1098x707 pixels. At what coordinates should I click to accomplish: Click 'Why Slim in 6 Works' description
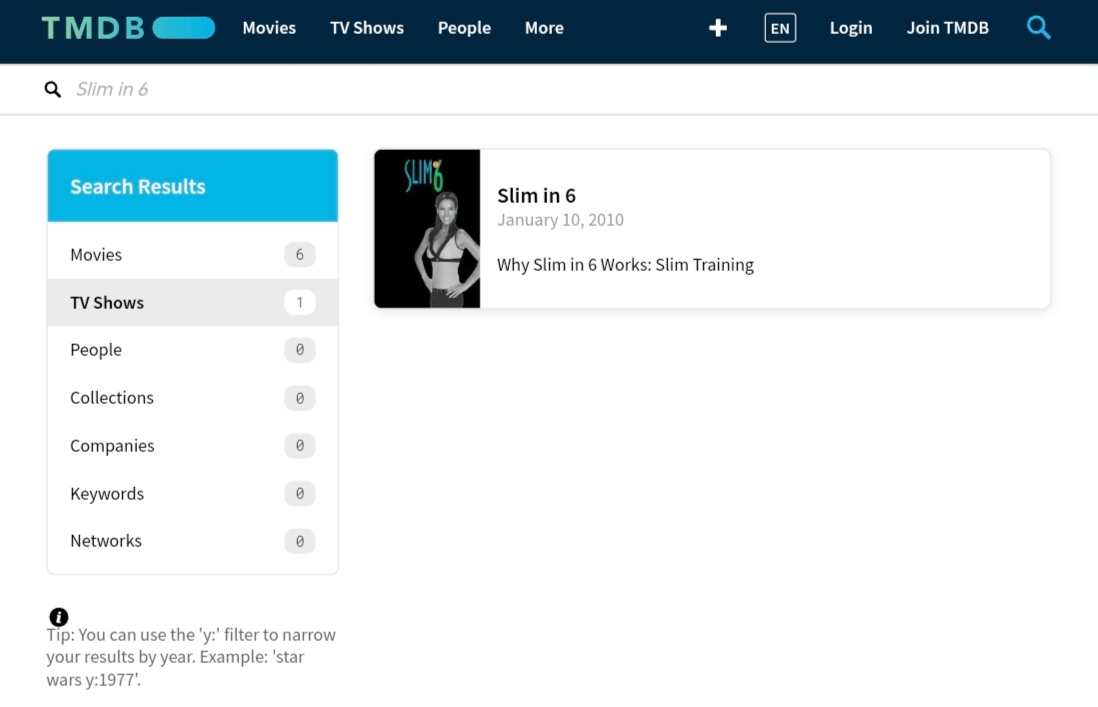(x=625, y=265)
